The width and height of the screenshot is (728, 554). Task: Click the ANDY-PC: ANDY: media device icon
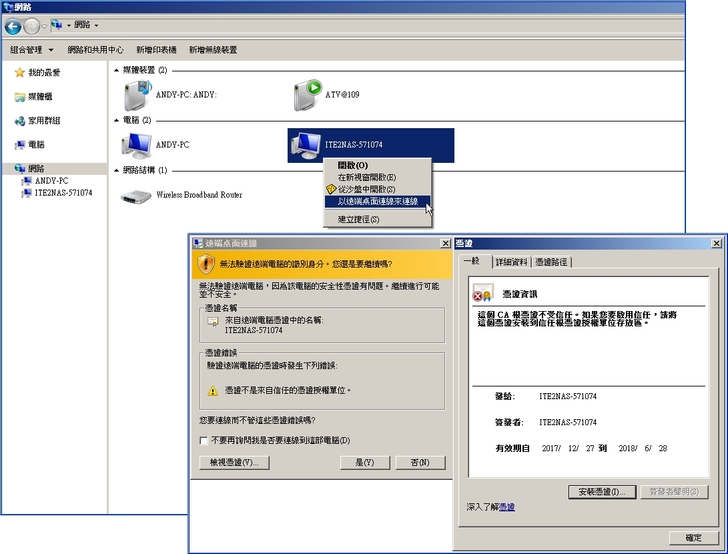pos(136,95)
